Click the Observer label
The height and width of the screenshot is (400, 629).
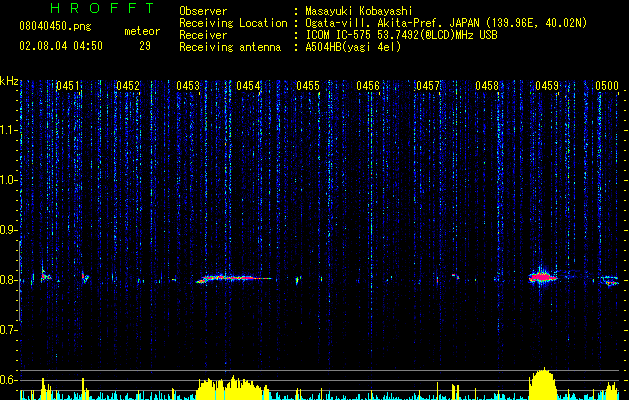pos(203,11)
